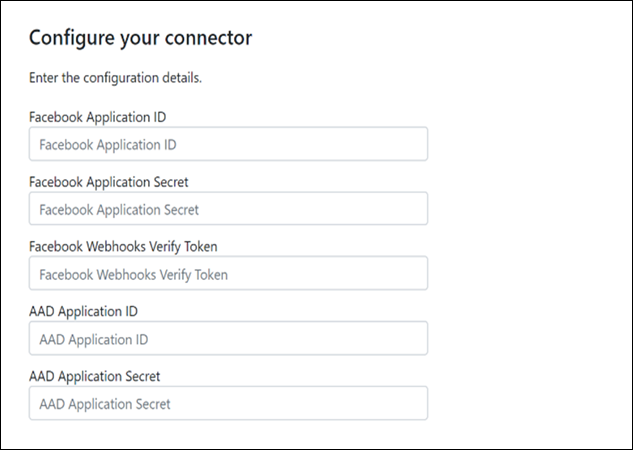Select the Facebook Webhooks Verify Token field
Screen dimensions: 633x450
228,274
